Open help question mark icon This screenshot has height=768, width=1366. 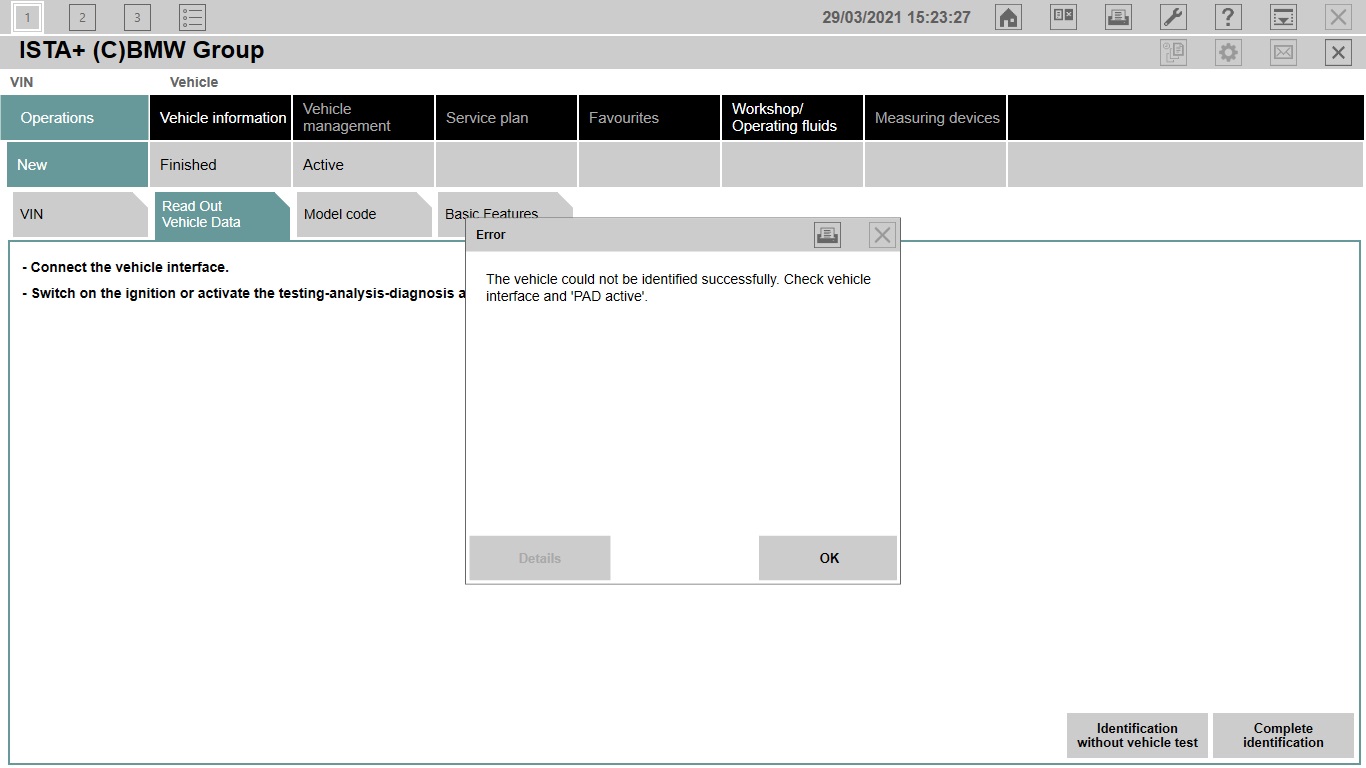pyautogui.click(x=1228, y=17)
